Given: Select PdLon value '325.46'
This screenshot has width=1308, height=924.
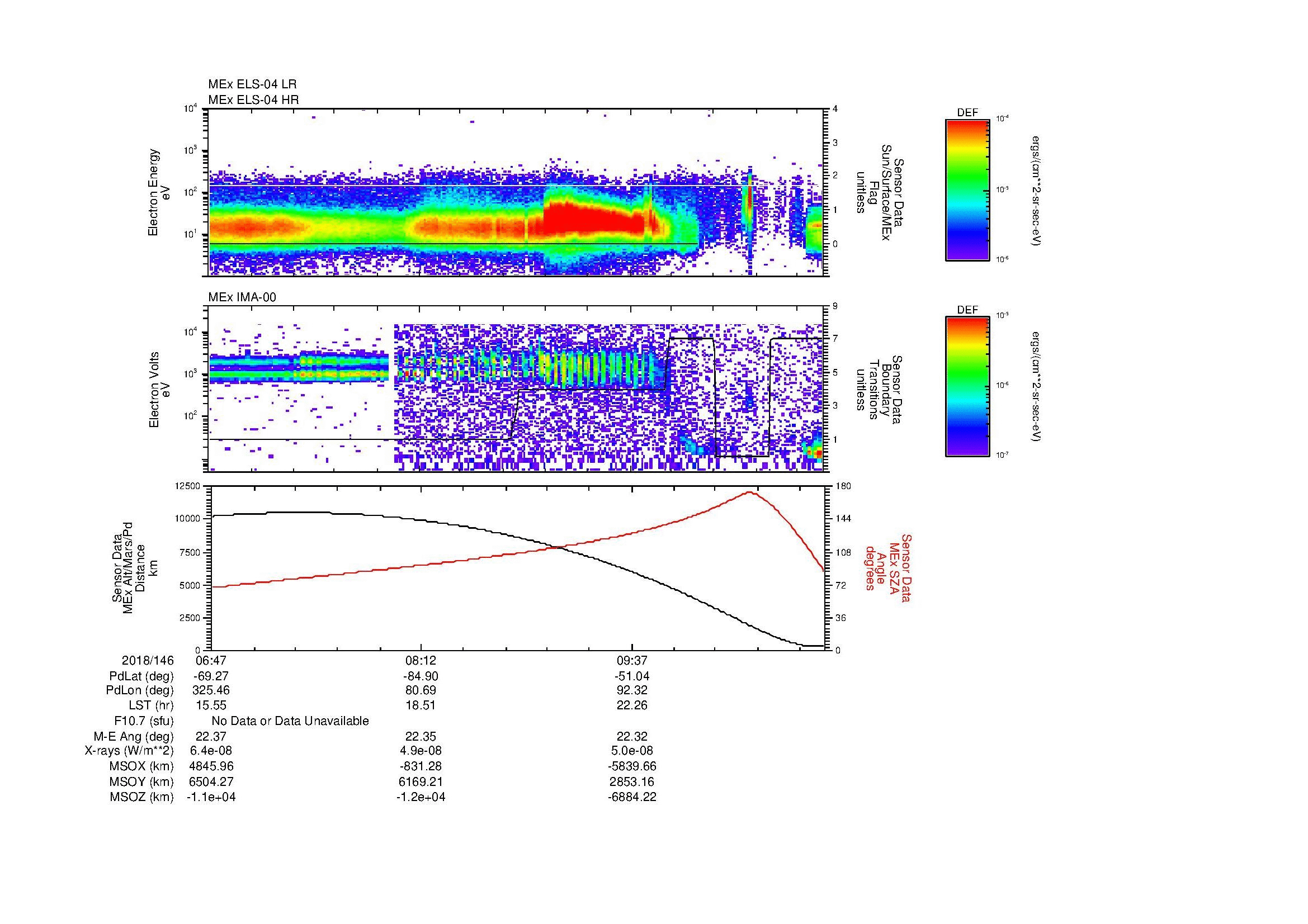Looking at the screenshot, I should pyautogui.click(x=211, y=690).
